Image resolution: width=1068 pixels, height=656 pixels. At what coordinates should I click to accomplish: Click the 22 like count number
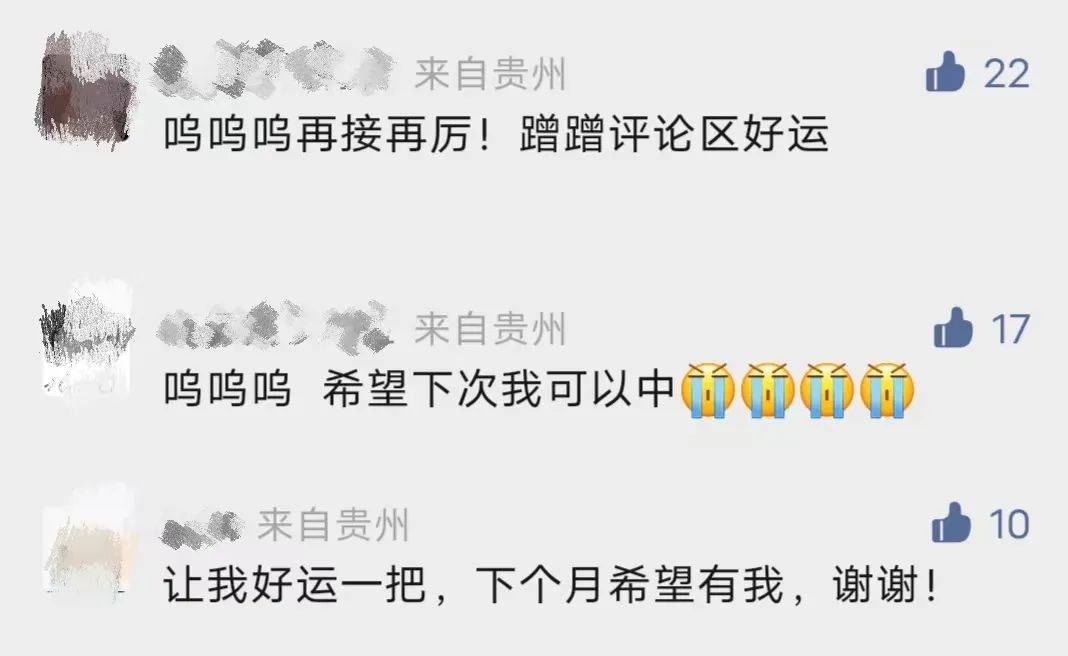[1006, 74]
